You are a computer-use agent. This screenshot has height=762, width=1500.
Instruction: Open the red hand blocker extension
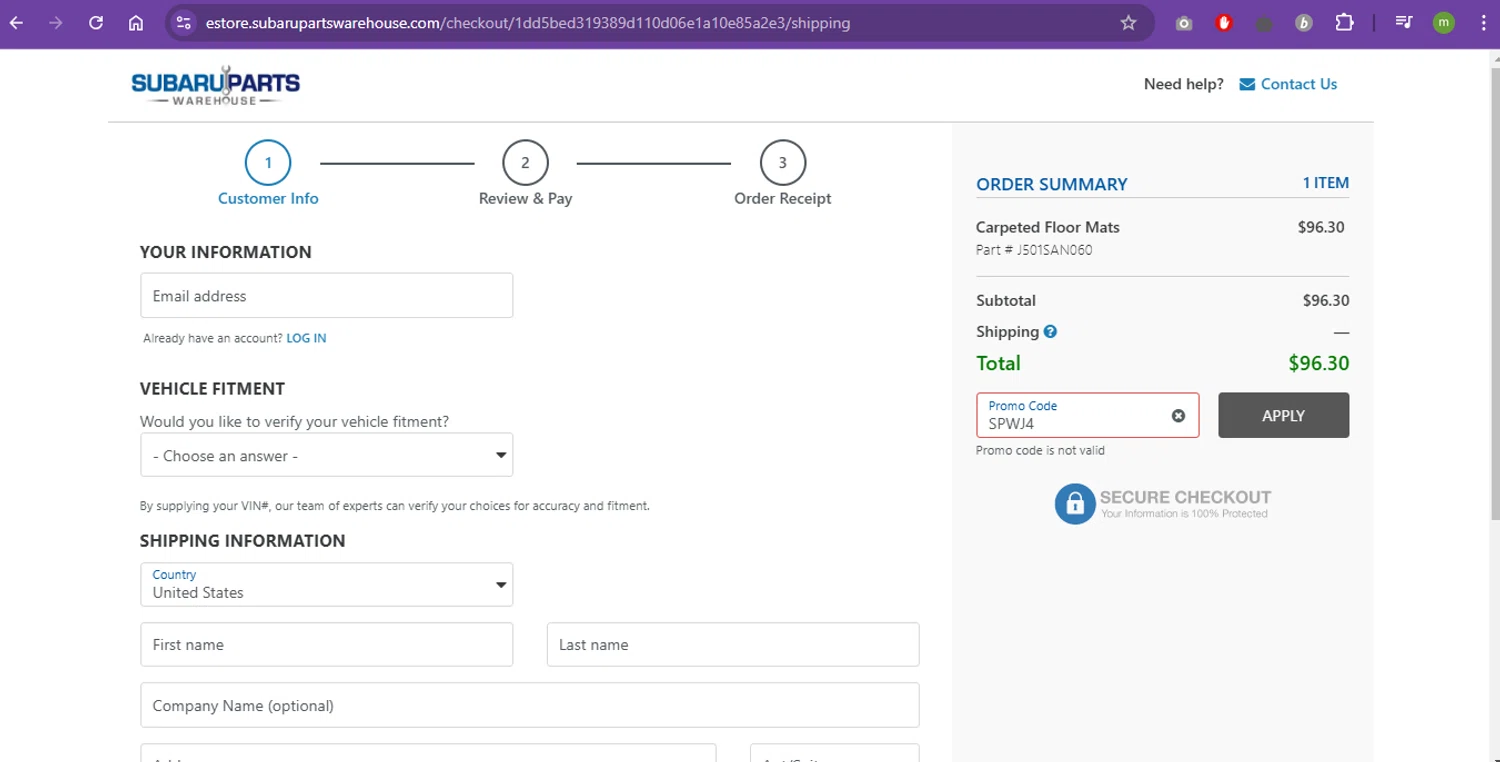pyautogui.click(x=1224, y=23)
